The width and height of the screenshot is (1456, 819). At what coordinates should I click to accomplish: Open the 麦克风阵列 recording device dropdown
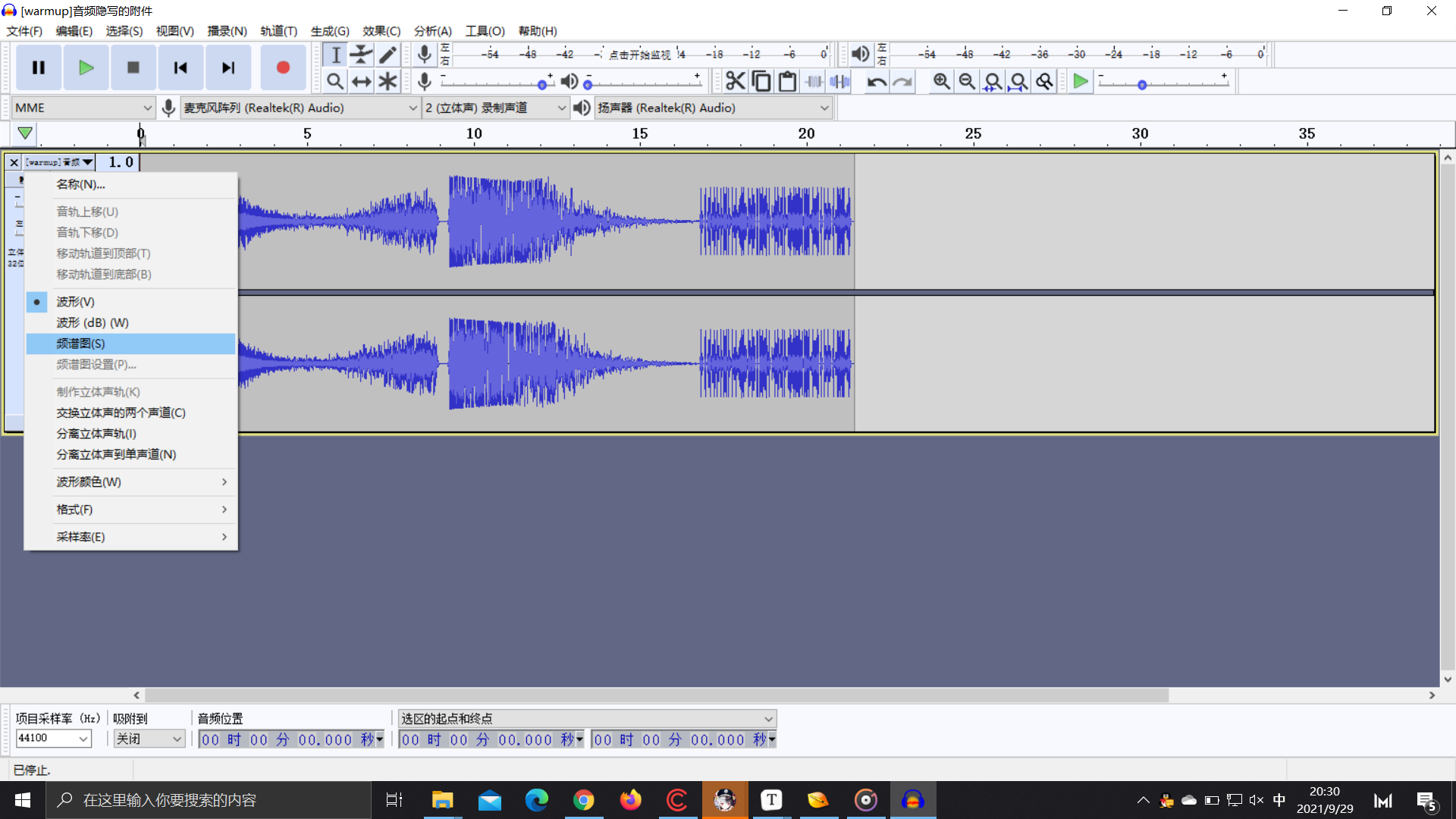[x=300, y=108]
